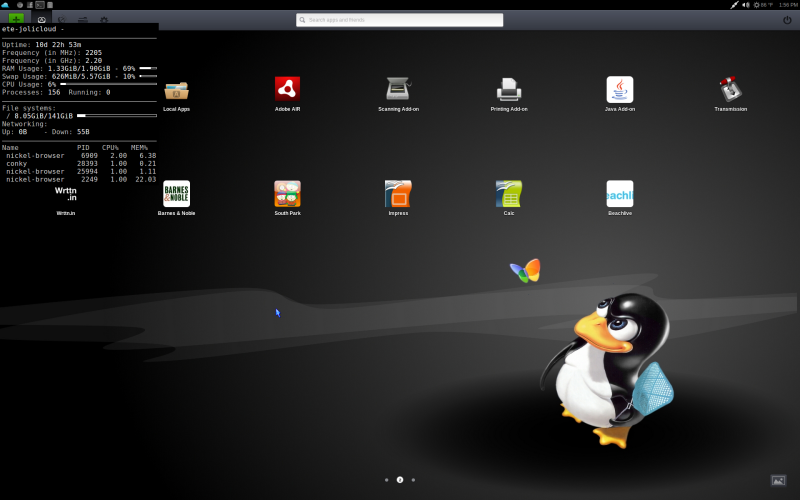Open the South Park app
800x500 pixels.
pos(287,194)
